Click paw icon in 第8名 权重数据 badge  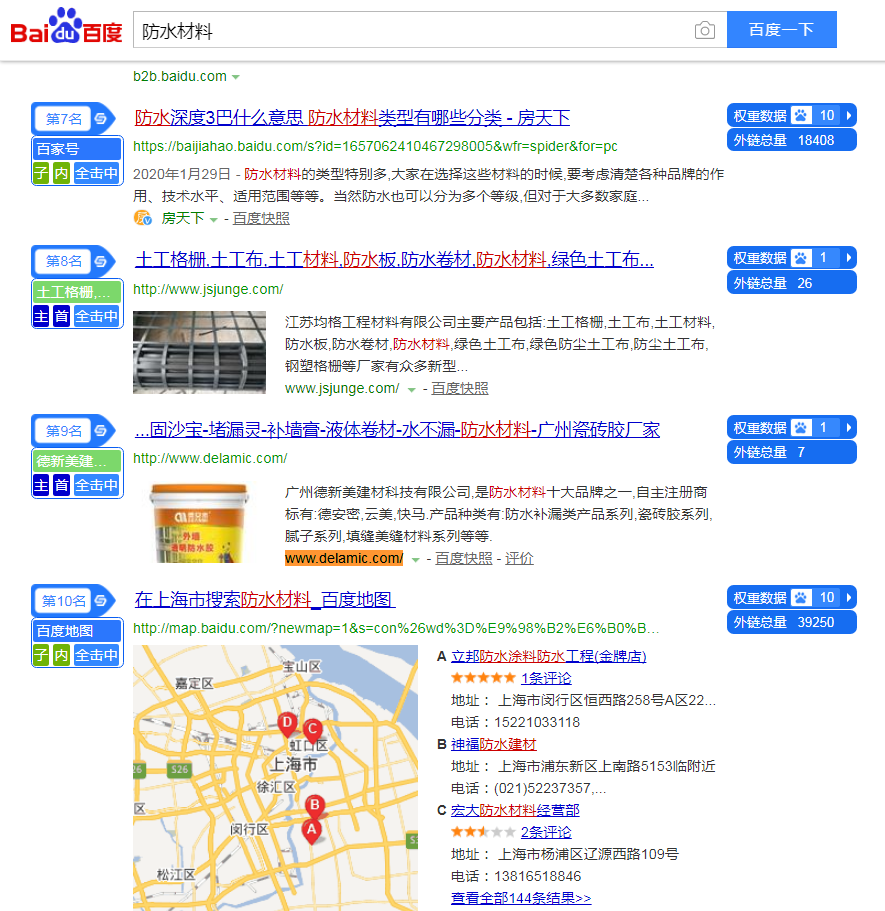pos(801,257)
